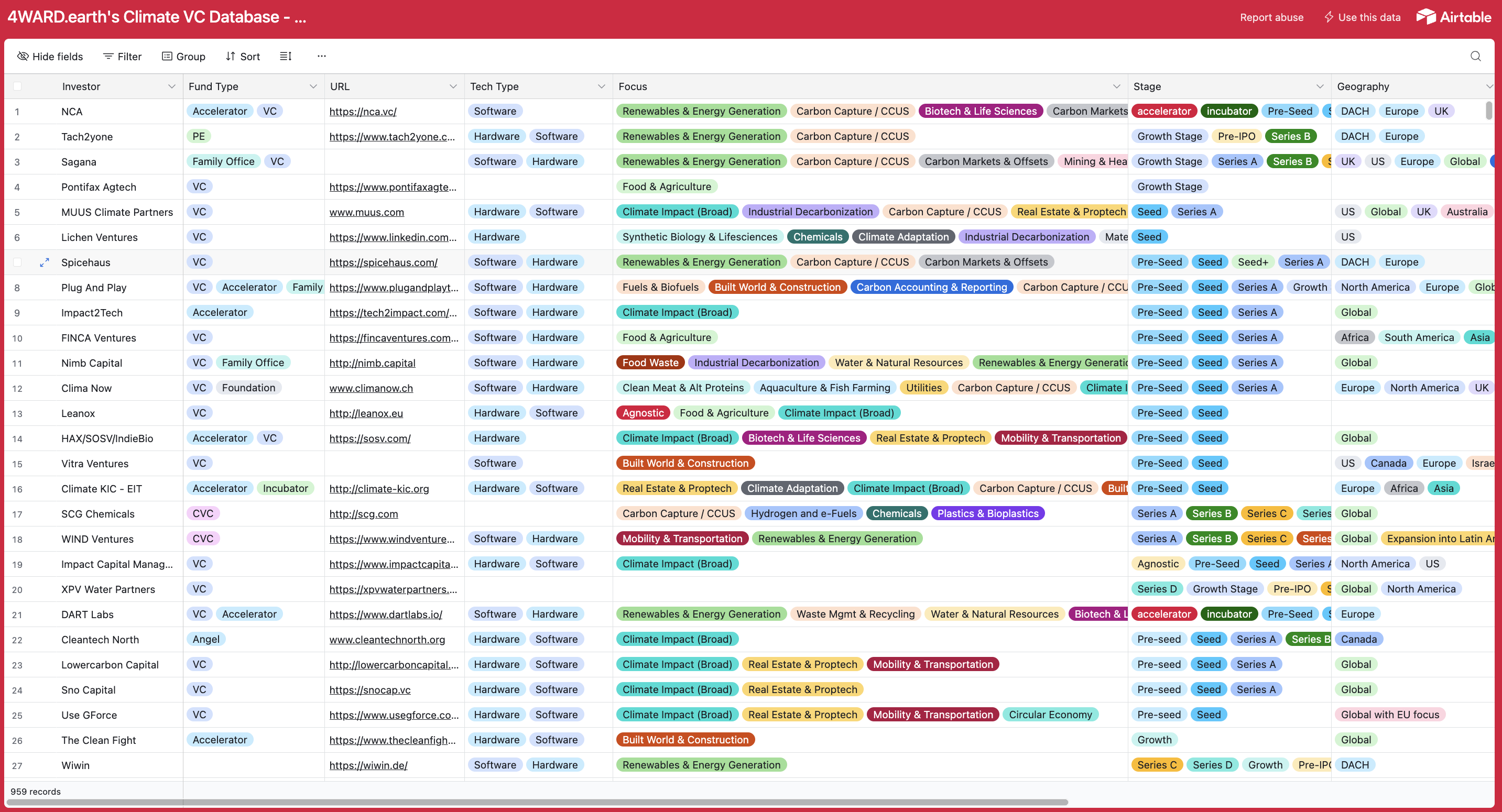Screen dimensions: 1502x812
Task: Click the Plastics & Bioplastics tag
Action: 987,513
